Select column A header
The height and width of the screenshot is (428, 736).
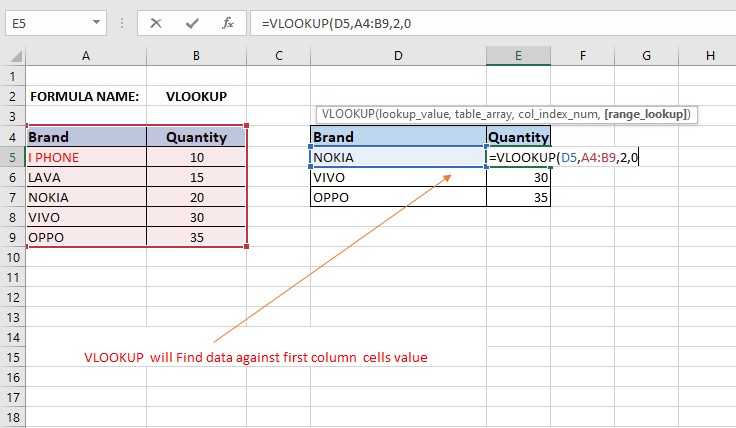coord(85,55)
